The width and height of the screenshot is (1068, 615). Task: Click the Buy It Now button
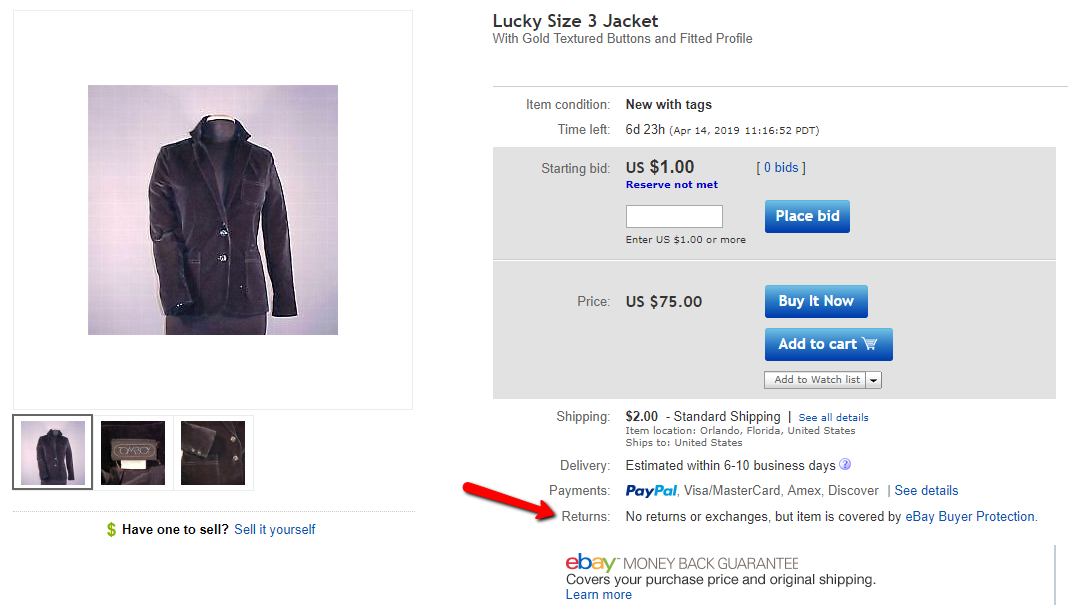[x=816, y=301]
